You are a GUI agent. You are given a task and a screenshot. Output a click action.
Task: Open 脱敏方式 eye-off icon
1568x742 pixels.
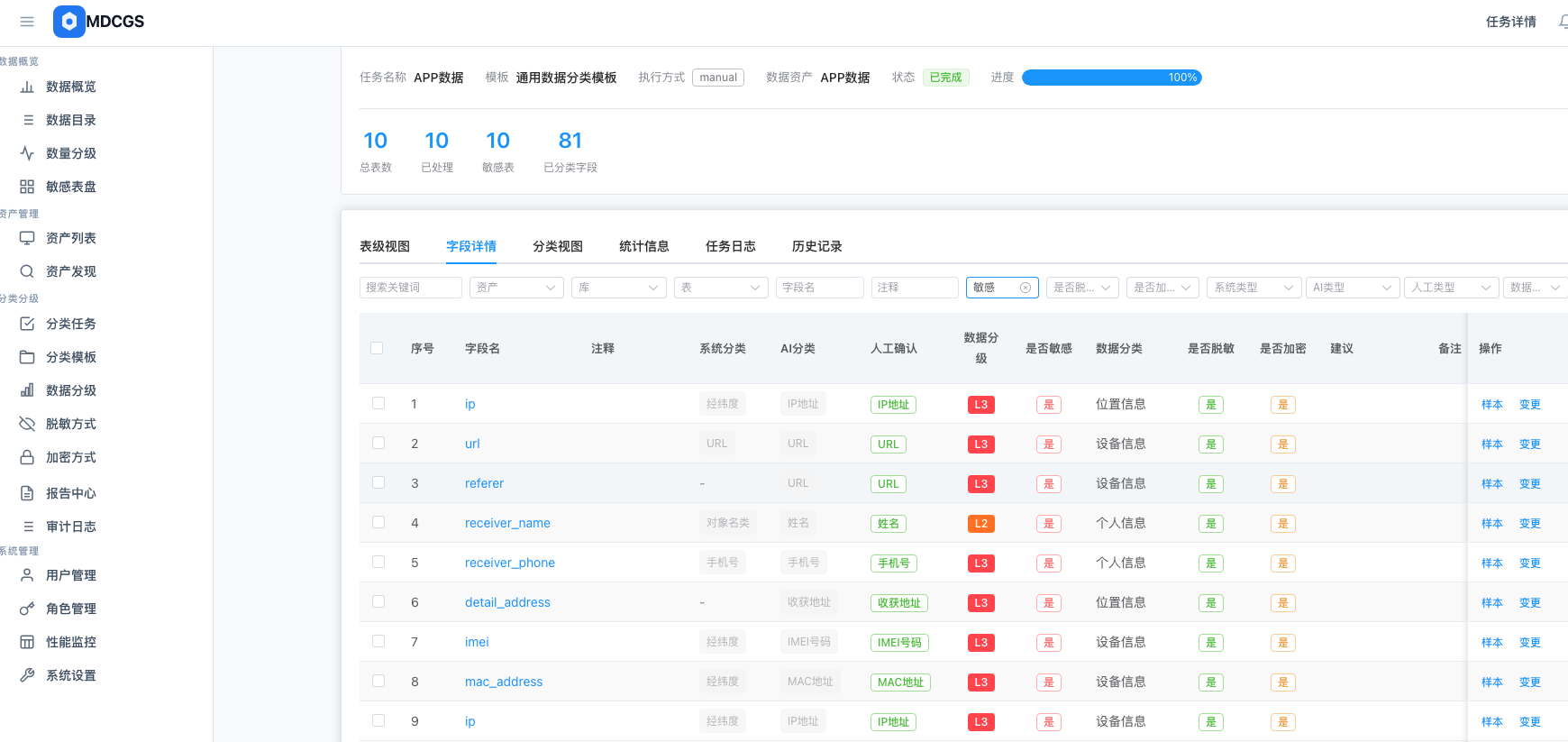(x=27, y=424)
